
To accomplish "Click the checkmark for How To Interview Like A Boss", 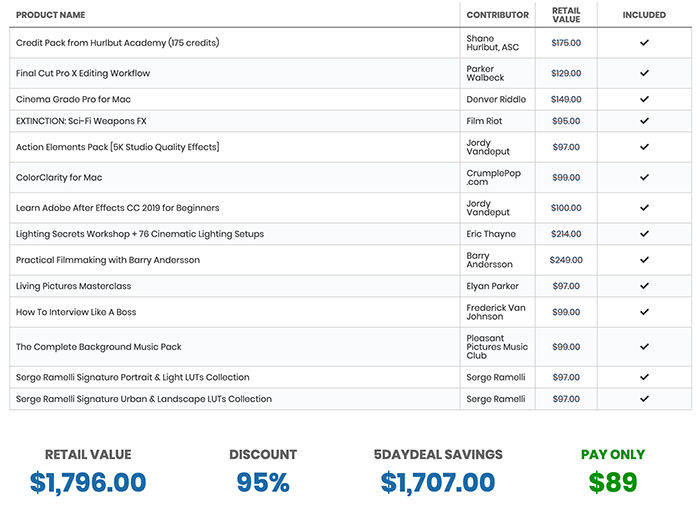I will 644,312.
